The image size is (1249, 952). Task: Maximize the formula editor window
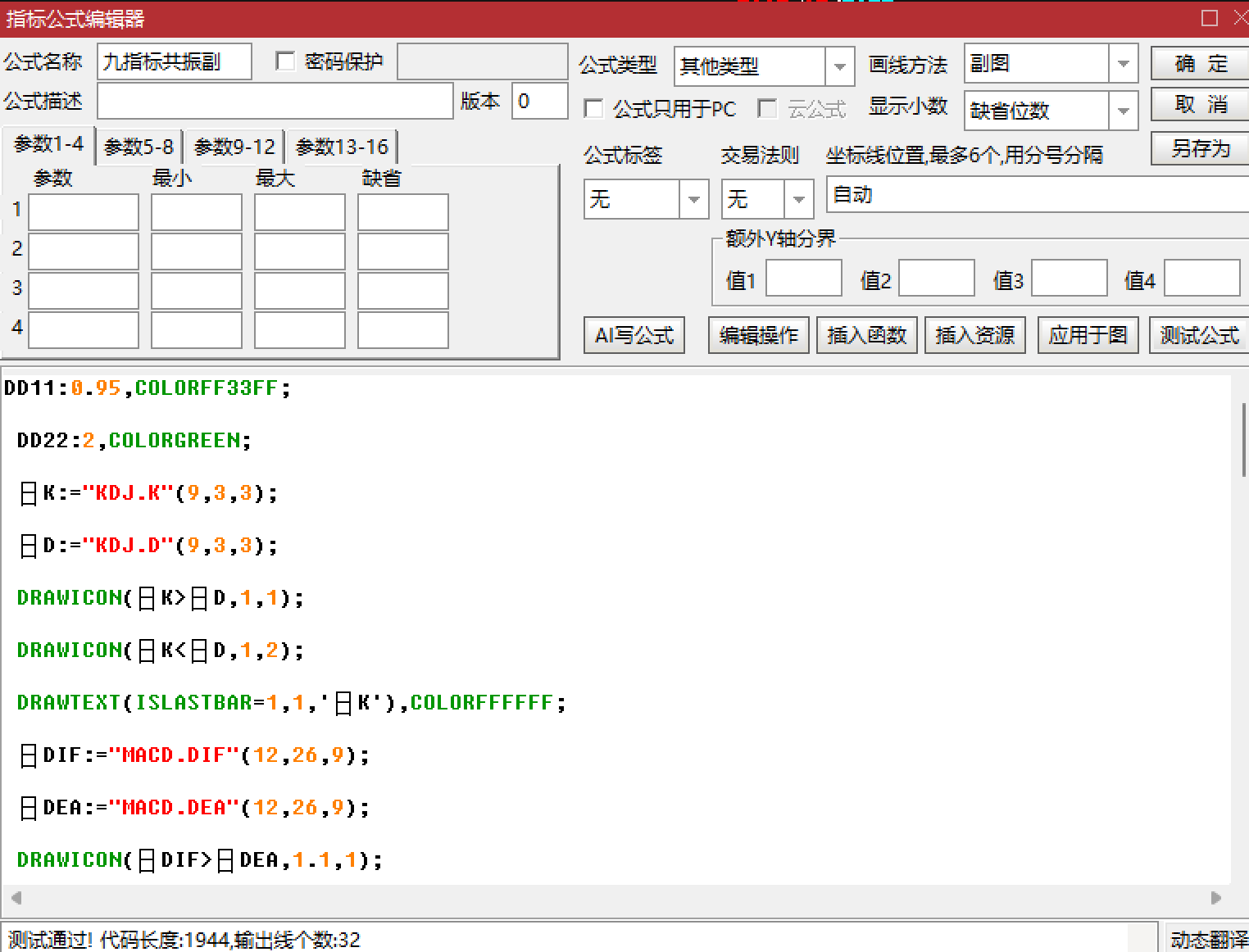point(1209,18)
